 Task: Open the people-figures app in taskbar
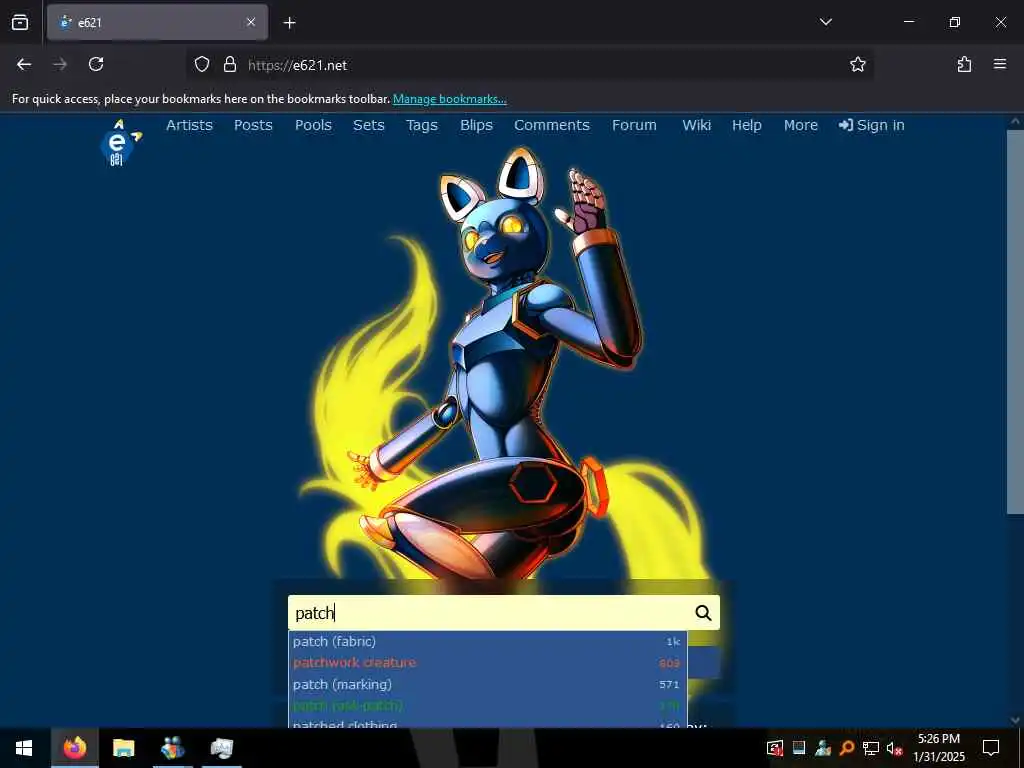tap(172, 748)
